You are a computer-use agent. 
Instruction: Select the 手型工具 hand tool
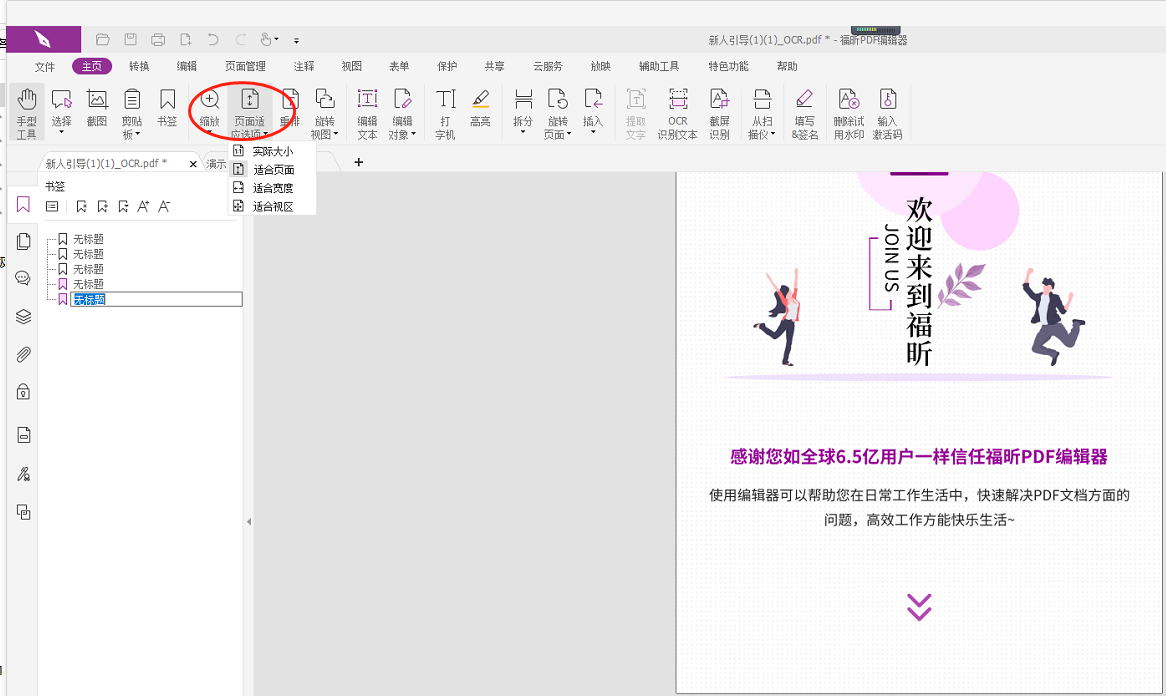click(x=25, y=110)
